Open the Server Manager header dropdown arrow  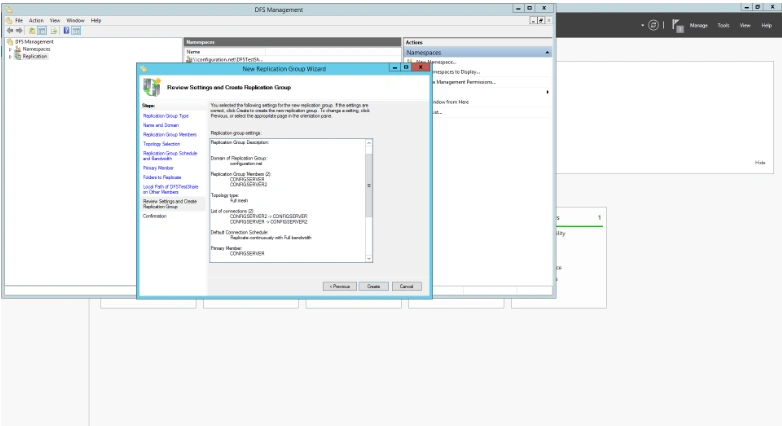click(x=642, y=25)
